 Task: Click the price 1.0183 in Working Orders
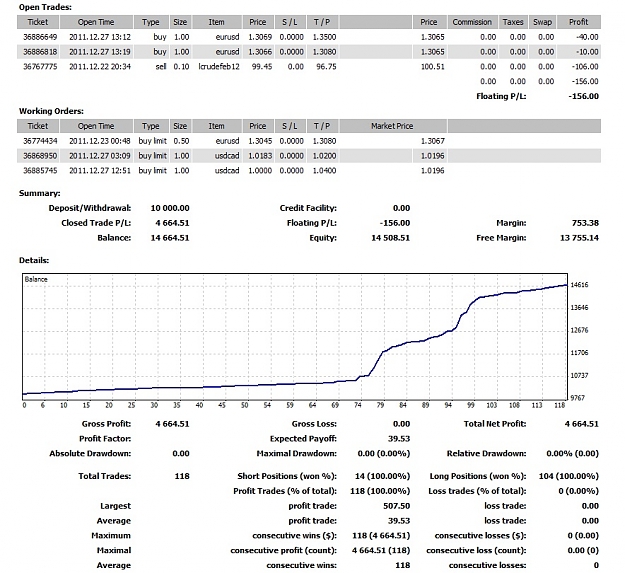point(260,156)
